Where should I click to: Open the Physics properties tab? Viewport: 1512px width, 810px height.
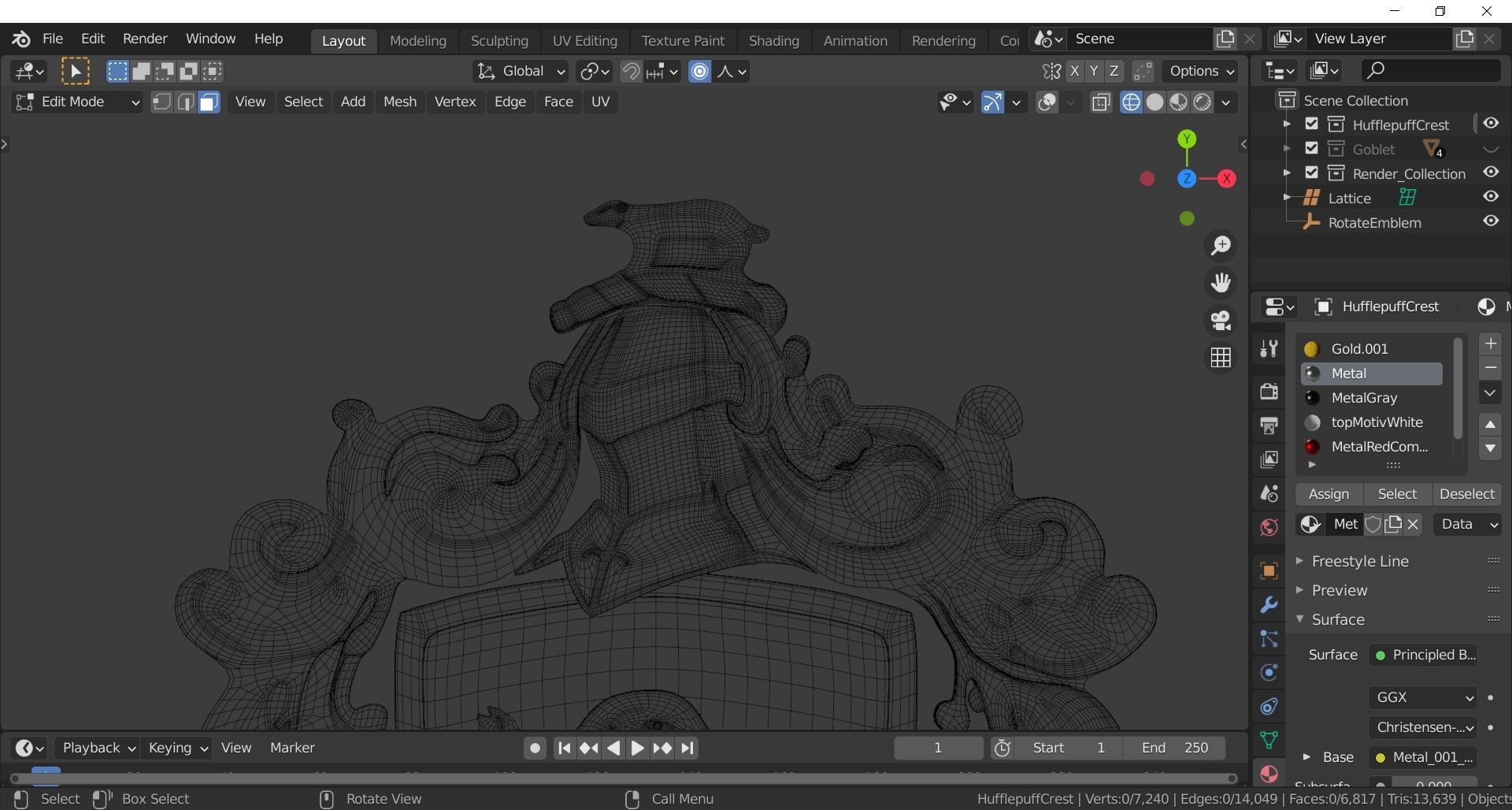tap(1269, 672)
